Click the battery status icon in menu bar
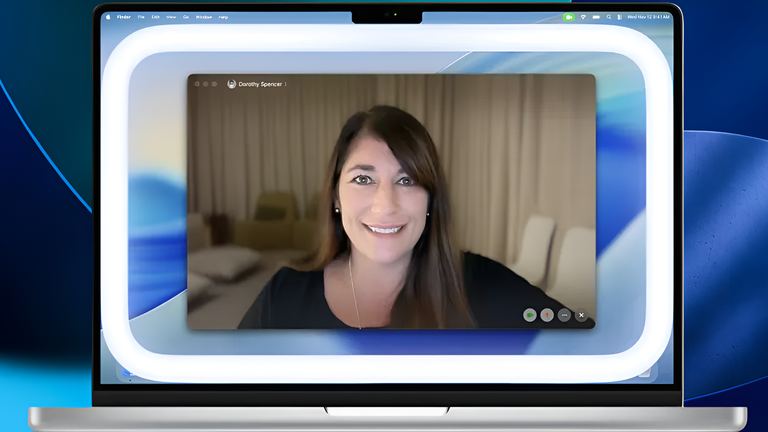This screenshot has width=768, height=432. tap(596, 17)
